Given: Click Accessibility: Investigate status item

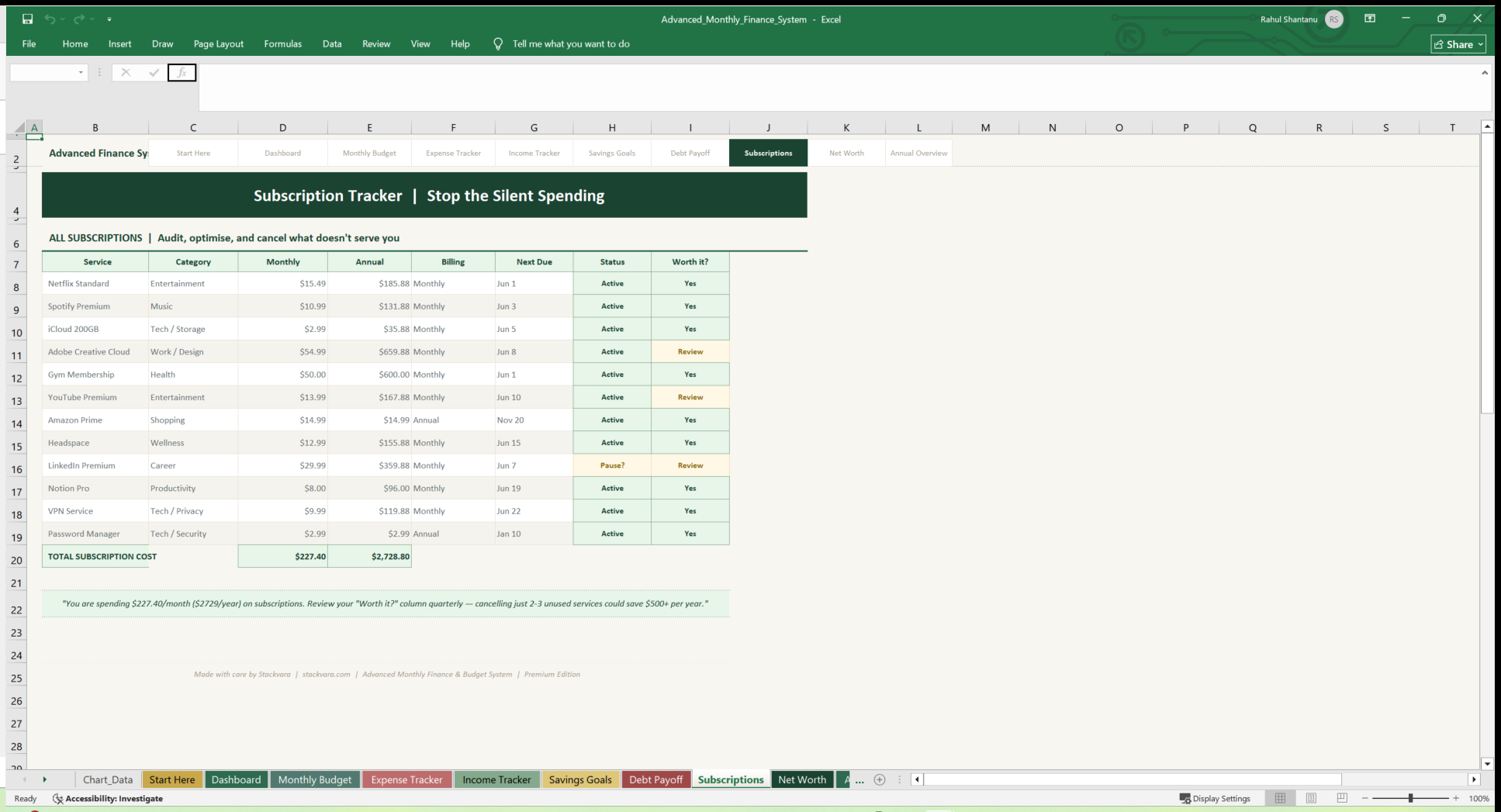Looking at the screenshot, I should click(x=108, y=799).
